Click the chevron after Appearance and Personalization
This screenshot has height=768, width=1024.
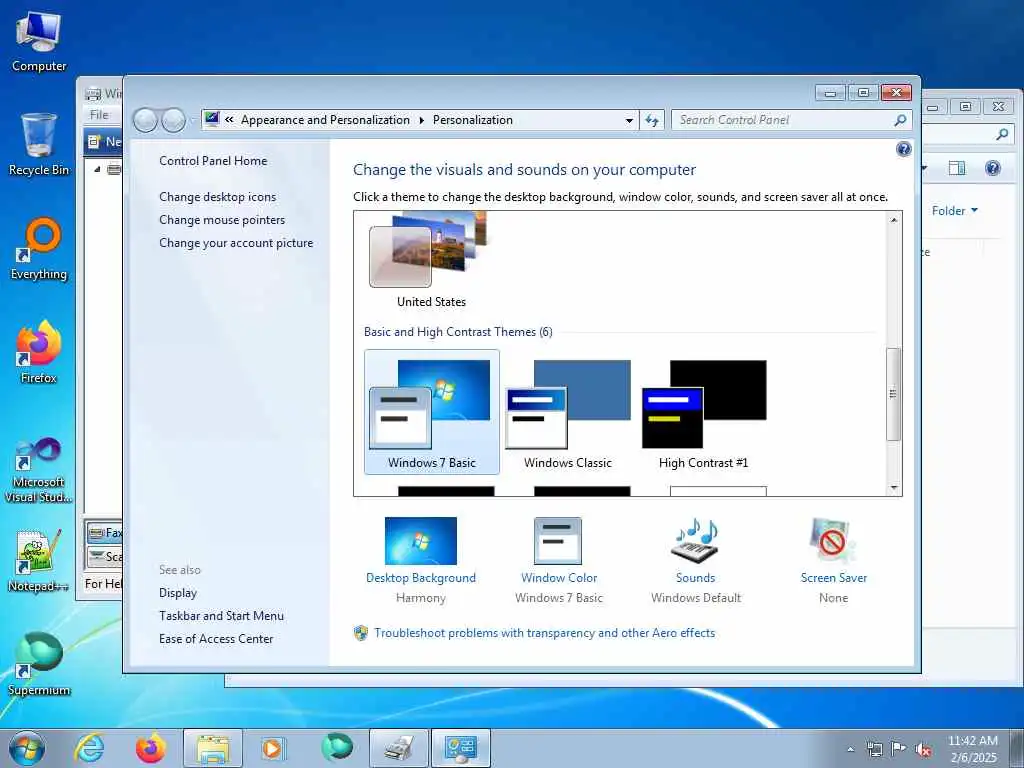421,120
